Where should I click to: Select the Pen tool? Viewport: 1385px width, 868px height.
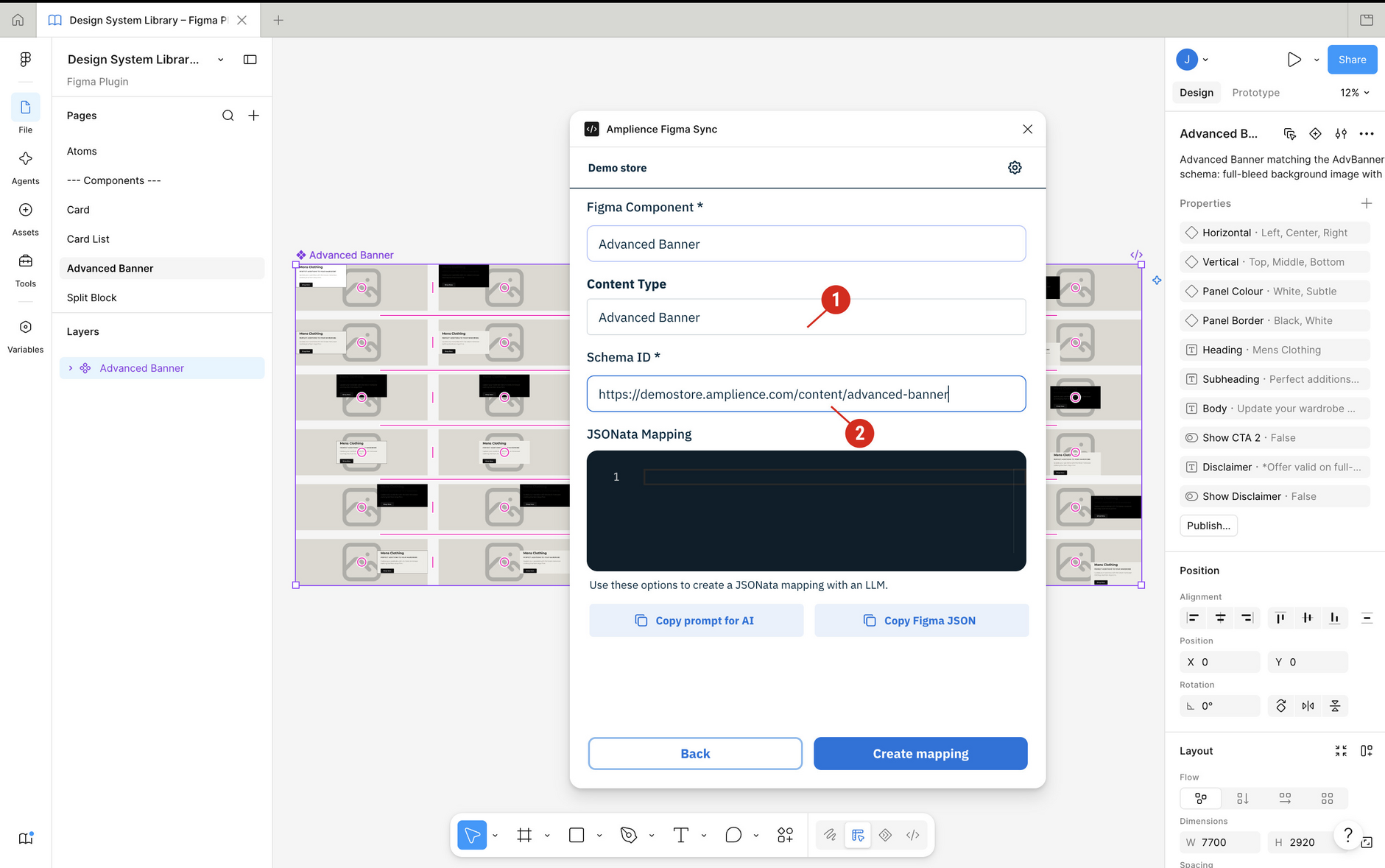tap(629, 835)
